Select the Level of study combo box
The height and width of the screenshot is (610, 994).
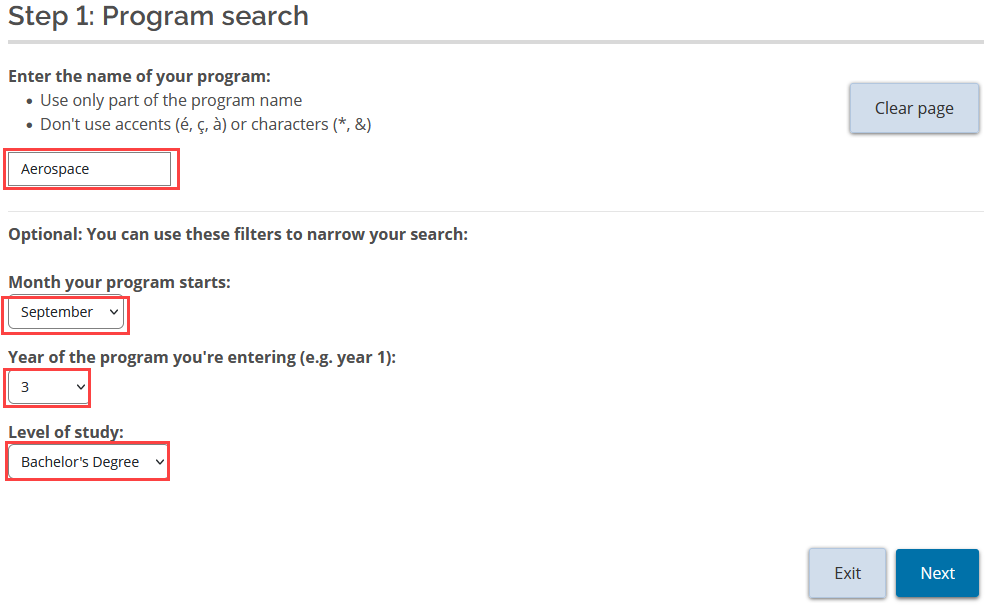point(87,461)
